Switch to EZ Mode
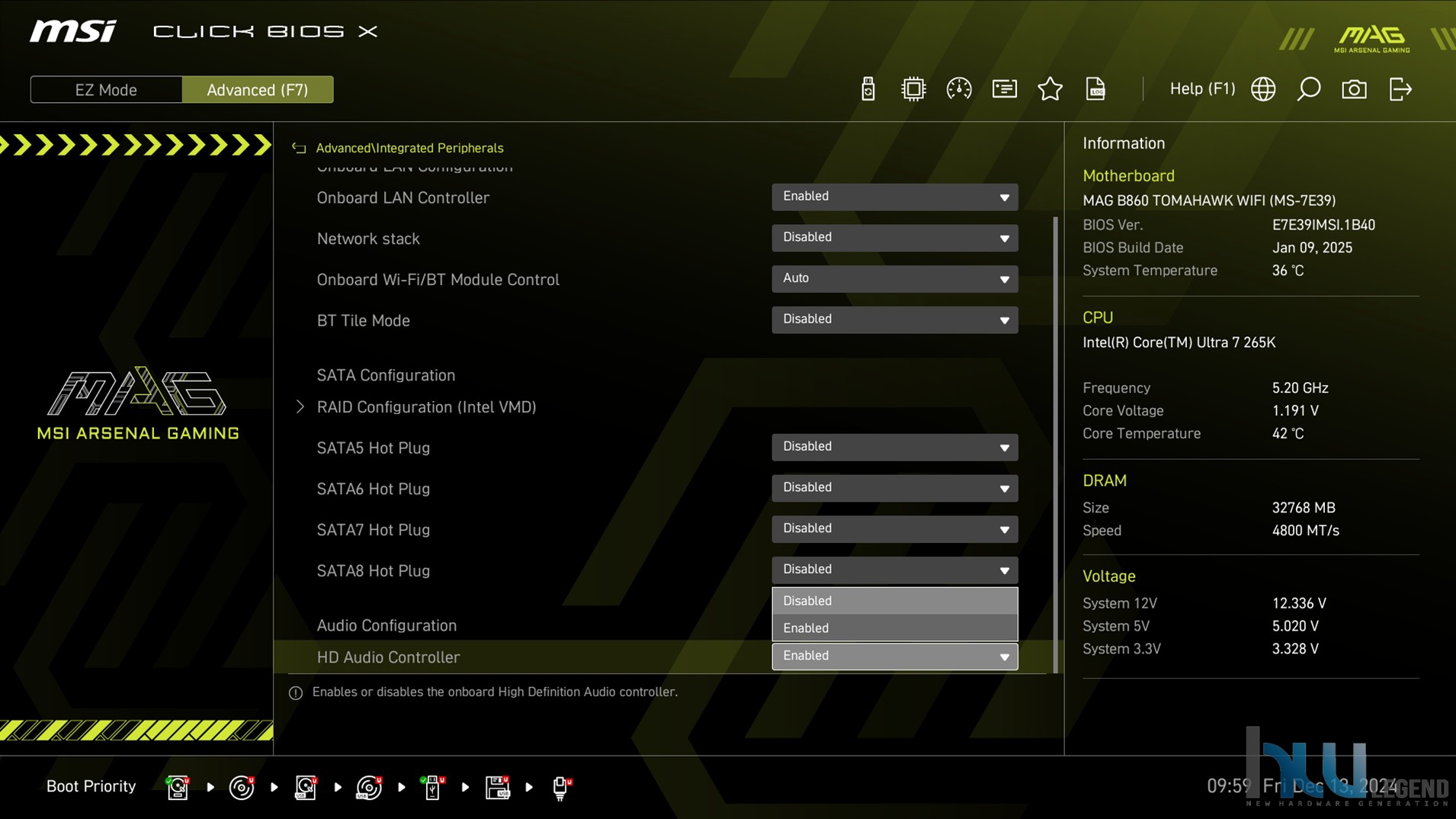The image size is (1456, 819). pos(106,90)
